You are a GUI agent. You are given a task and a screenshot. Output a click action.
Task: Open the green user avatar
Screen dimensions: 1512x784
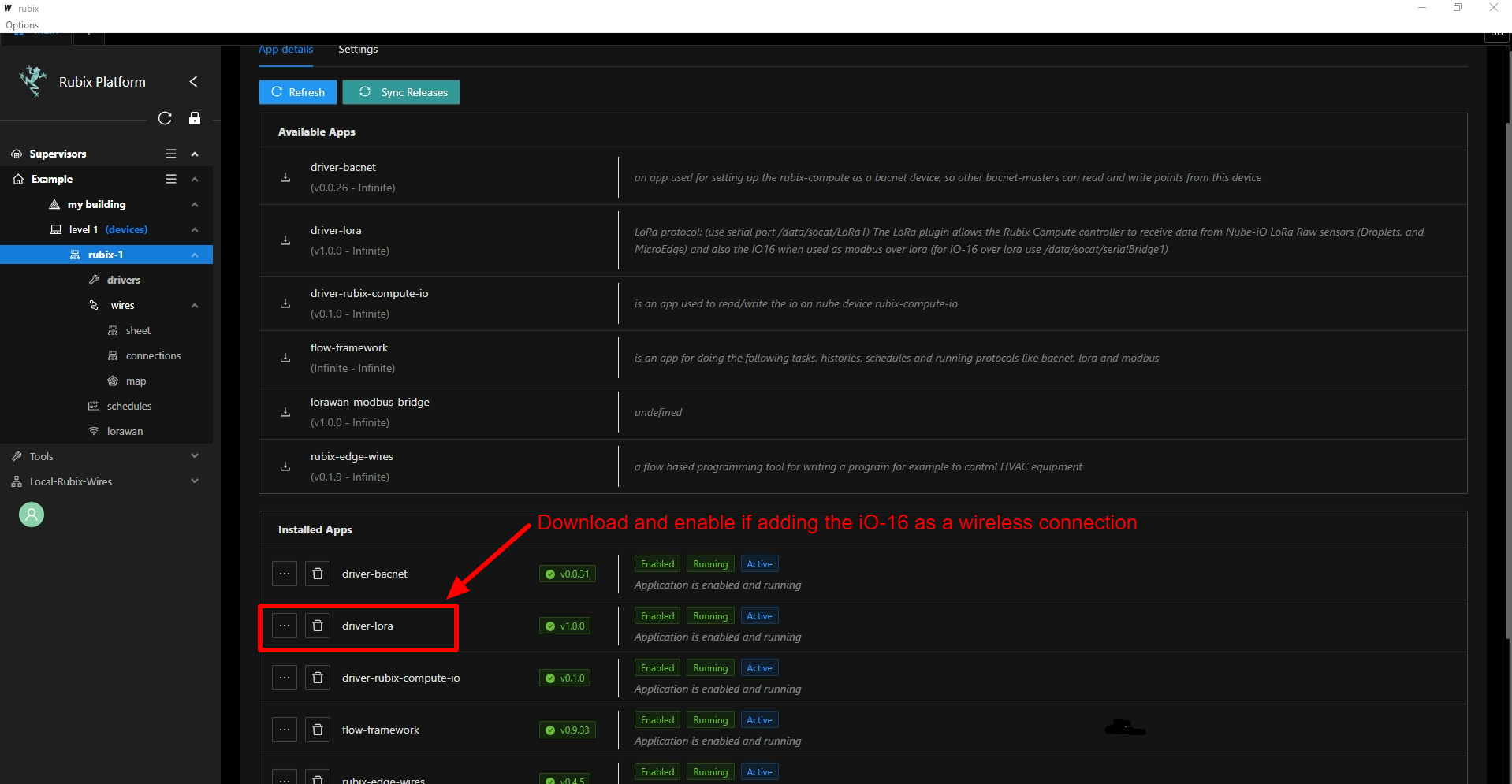[32, 515]
